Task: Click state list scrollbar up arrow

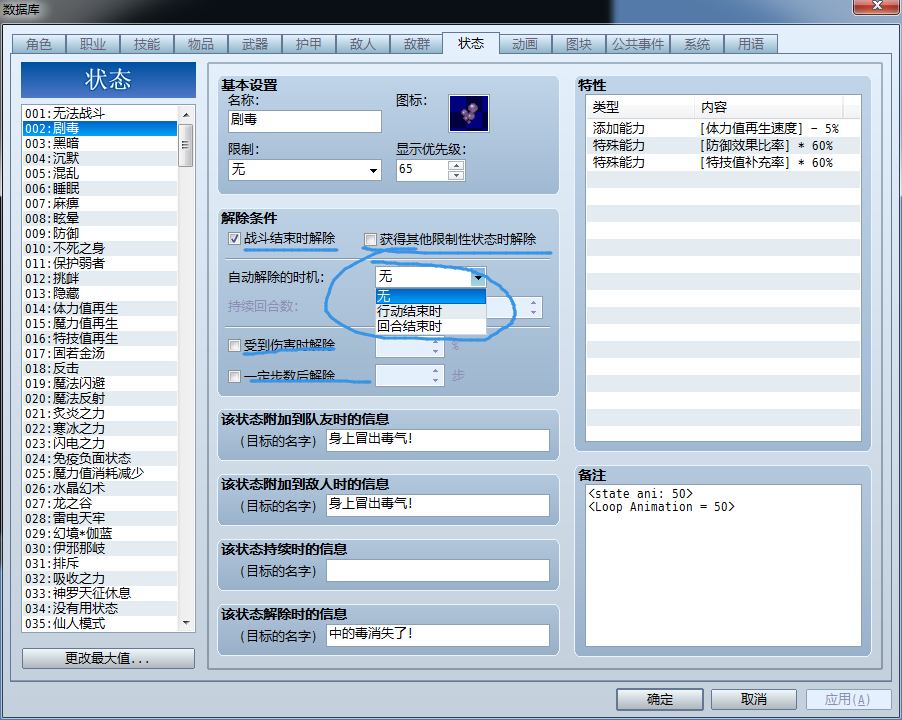Action: point(186,114)
